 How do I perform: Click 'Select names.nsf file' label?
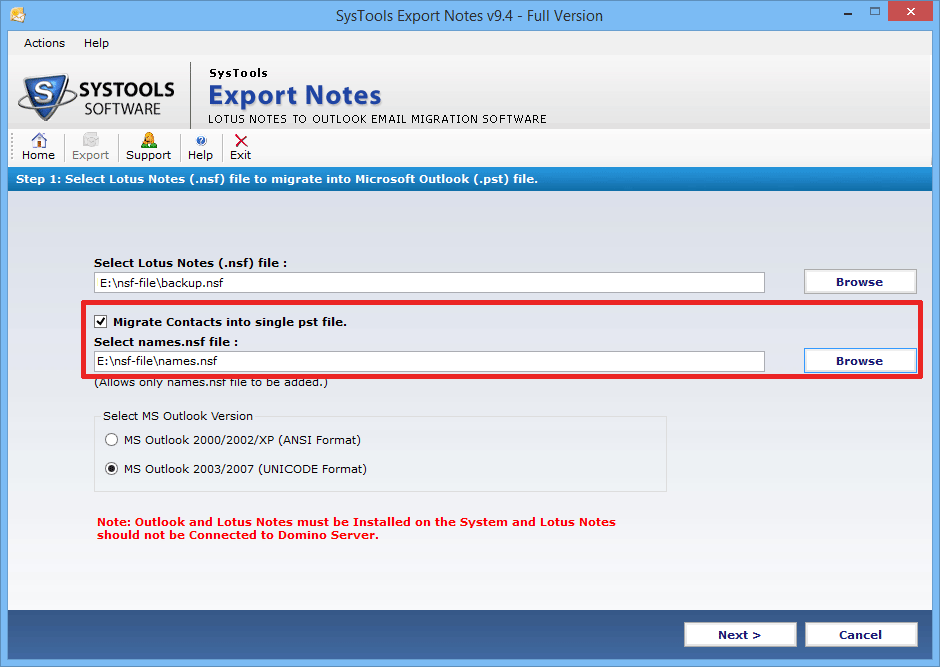click(x=165, y=342)
